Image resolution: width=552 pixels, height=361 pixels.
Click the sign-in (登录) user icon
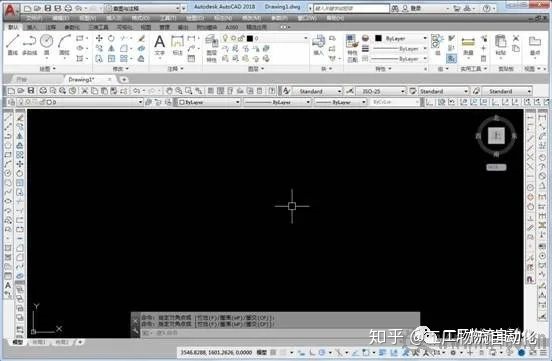(405, 8)
